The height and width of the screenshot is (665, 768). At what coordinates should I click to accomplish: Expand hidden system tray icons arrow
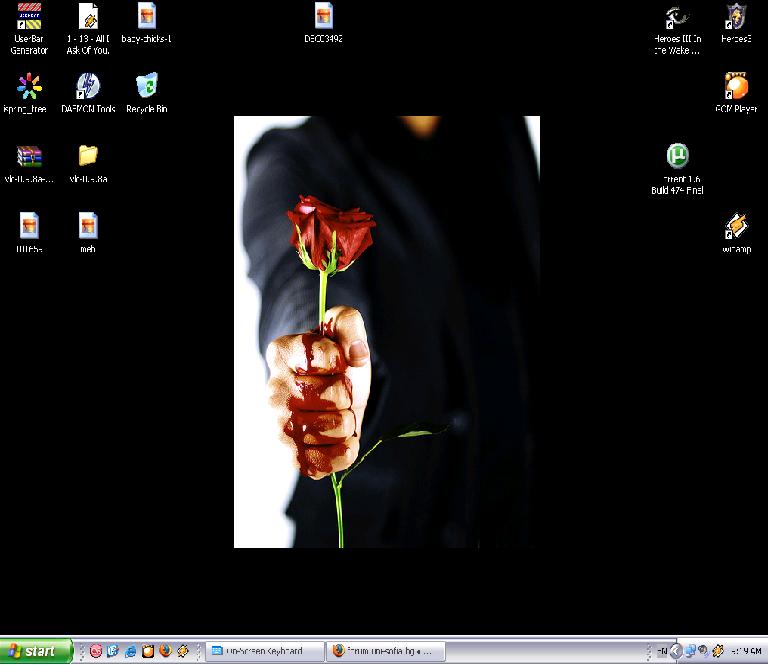coord(675,651)
